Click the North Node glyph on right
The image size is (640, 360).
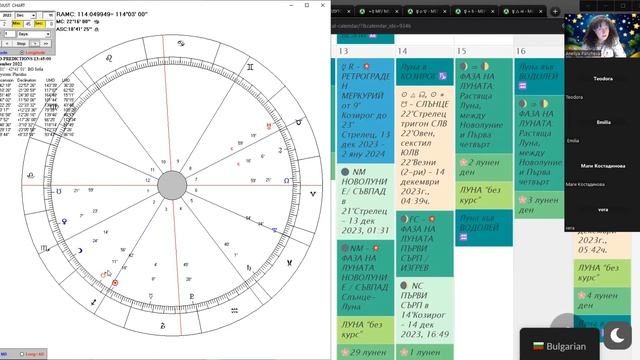[x=287, y=180]
